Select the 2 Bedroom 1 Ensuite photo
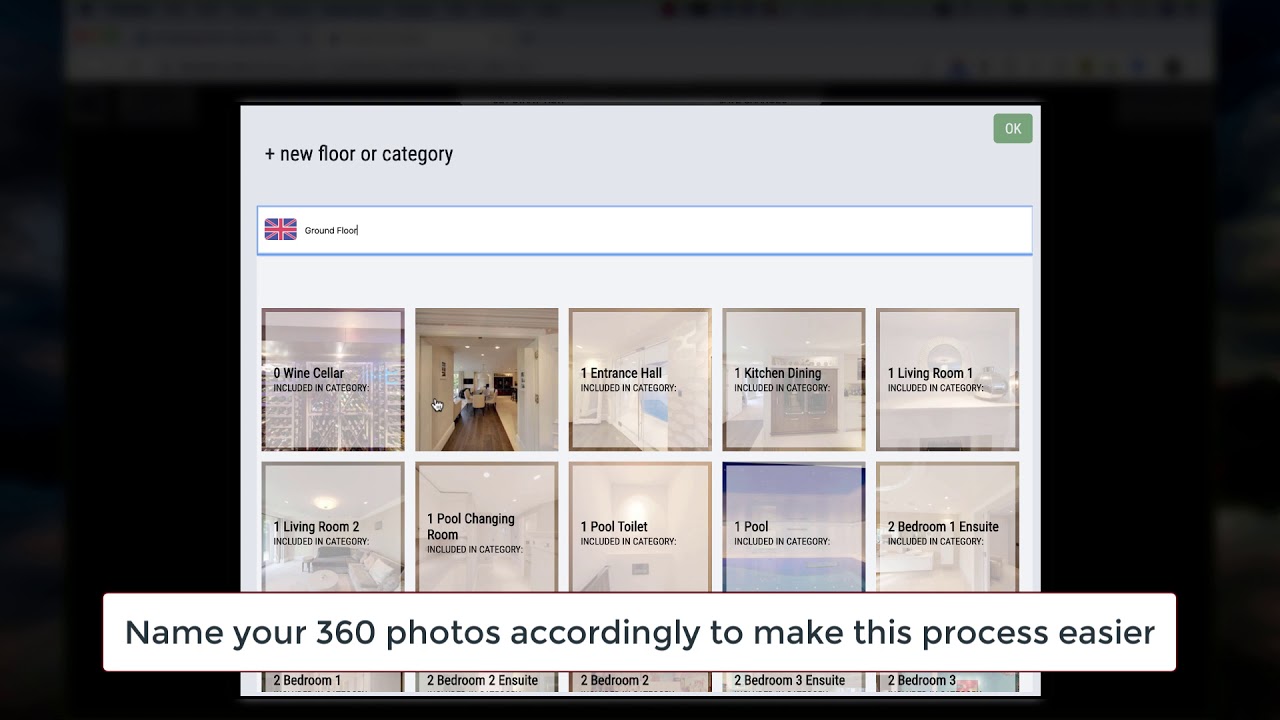 [948, 528]
